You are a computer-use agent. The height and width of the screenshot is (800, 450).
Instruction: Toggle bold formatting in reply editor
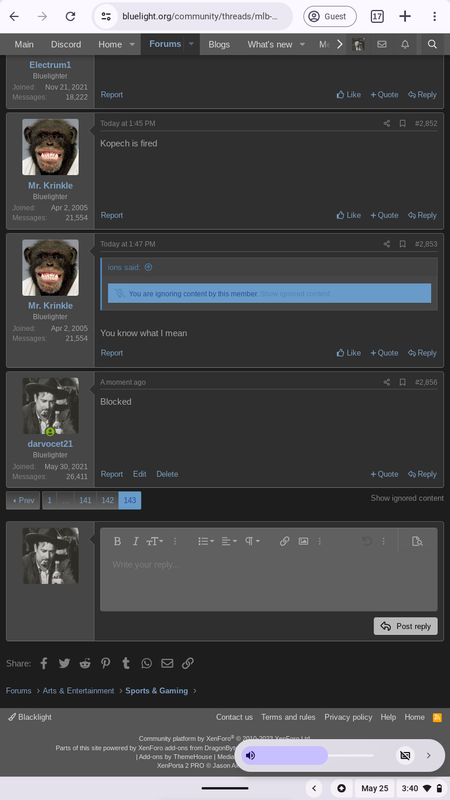coord(117,541)
